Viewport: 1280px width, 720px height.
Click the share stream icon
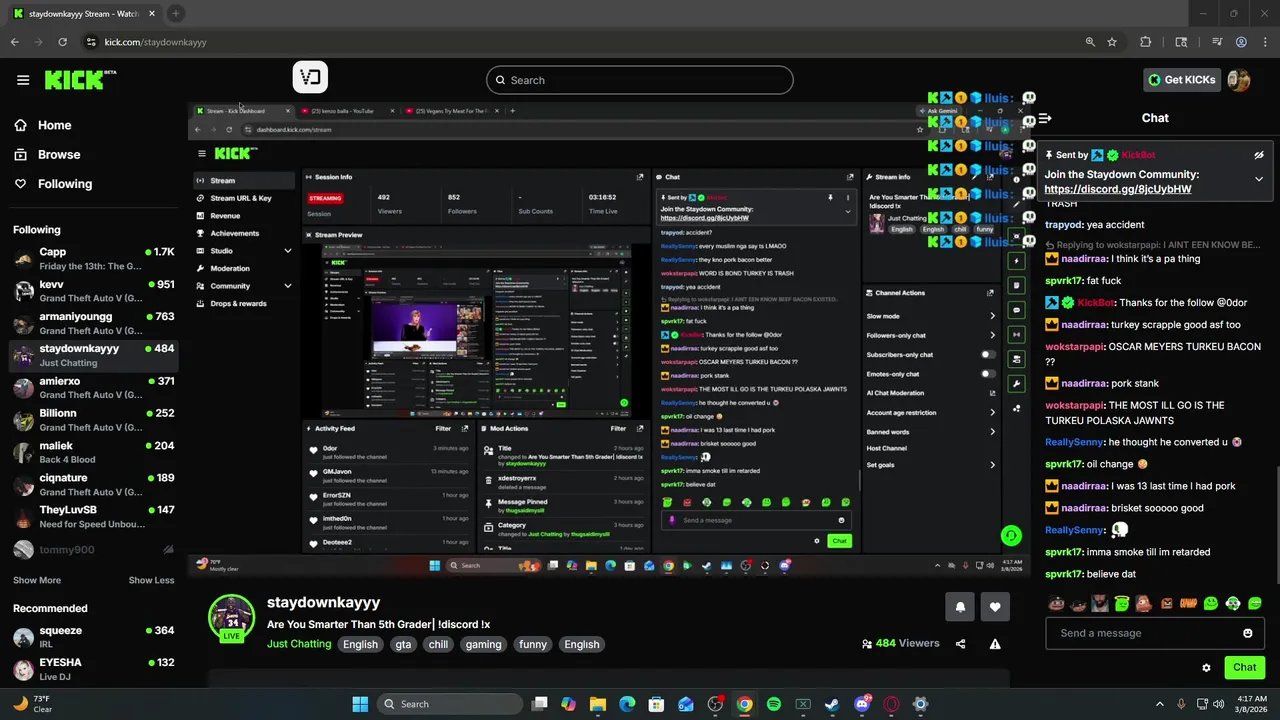coord(961,644)
